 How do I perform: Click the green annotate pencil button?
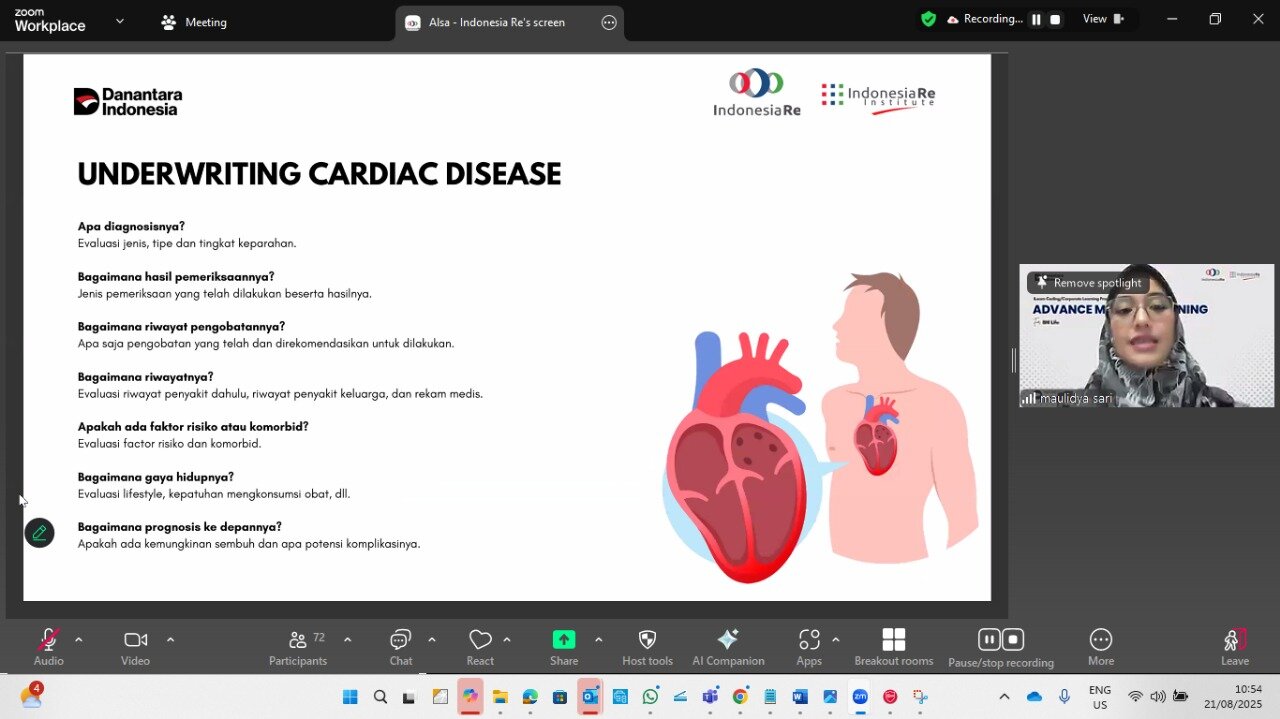[x=39, y=533]
